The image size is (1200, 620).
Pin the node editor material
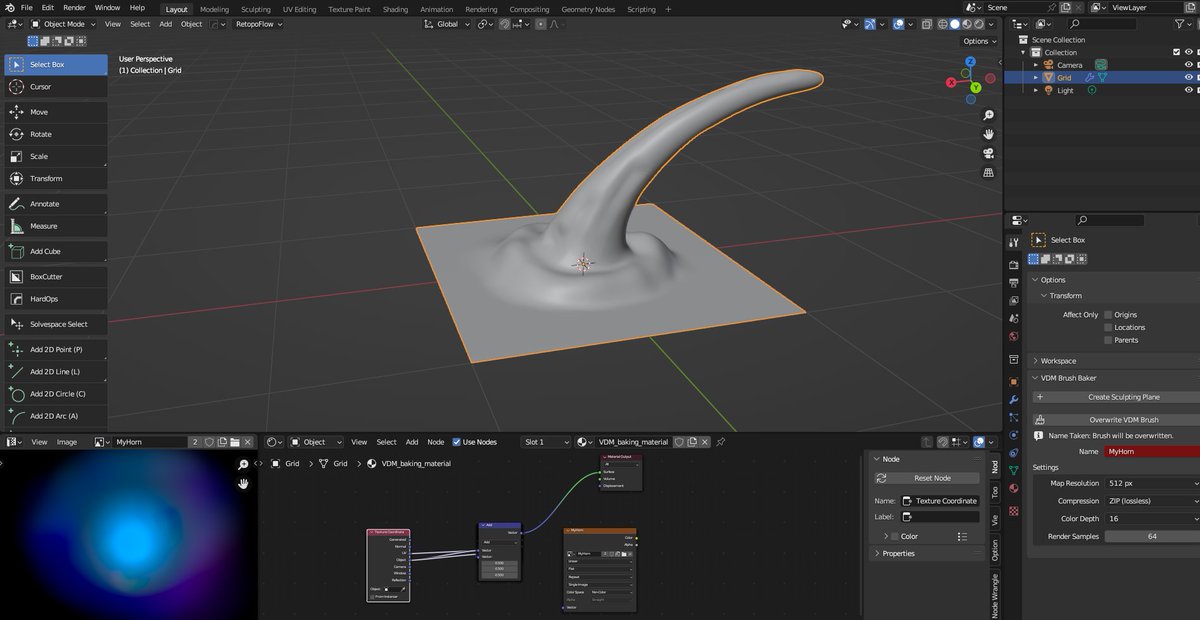coord(721,441)
